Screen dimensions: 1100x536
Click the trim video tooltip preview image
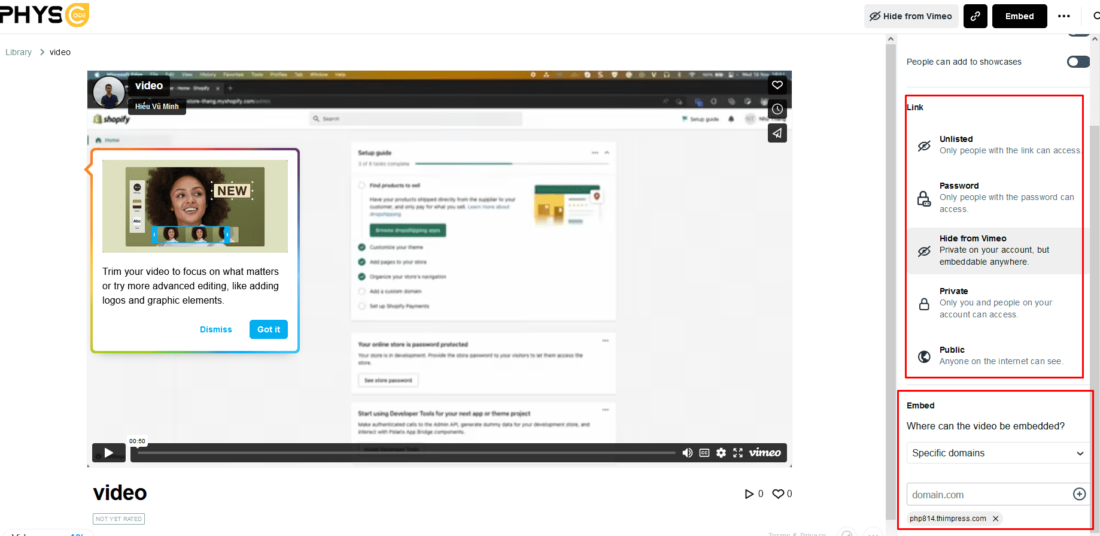pos(195,206)
